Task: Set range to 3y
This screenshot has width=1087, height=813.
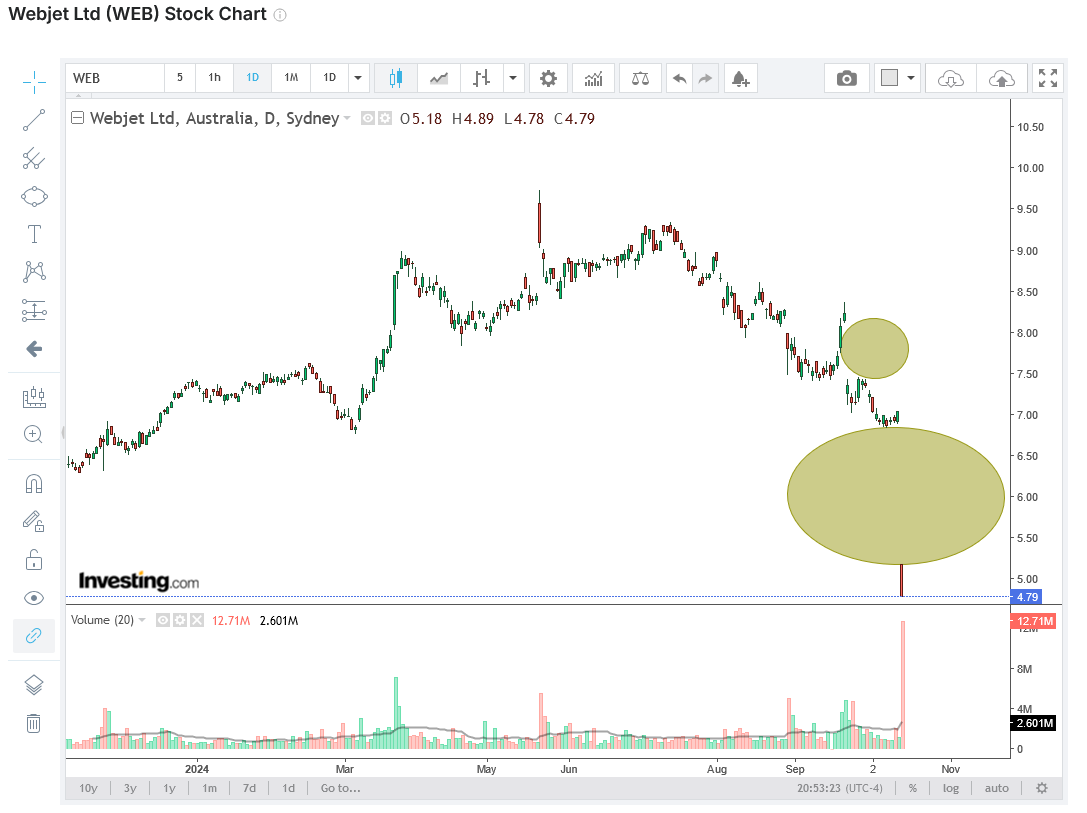Action: click(130, 788)
